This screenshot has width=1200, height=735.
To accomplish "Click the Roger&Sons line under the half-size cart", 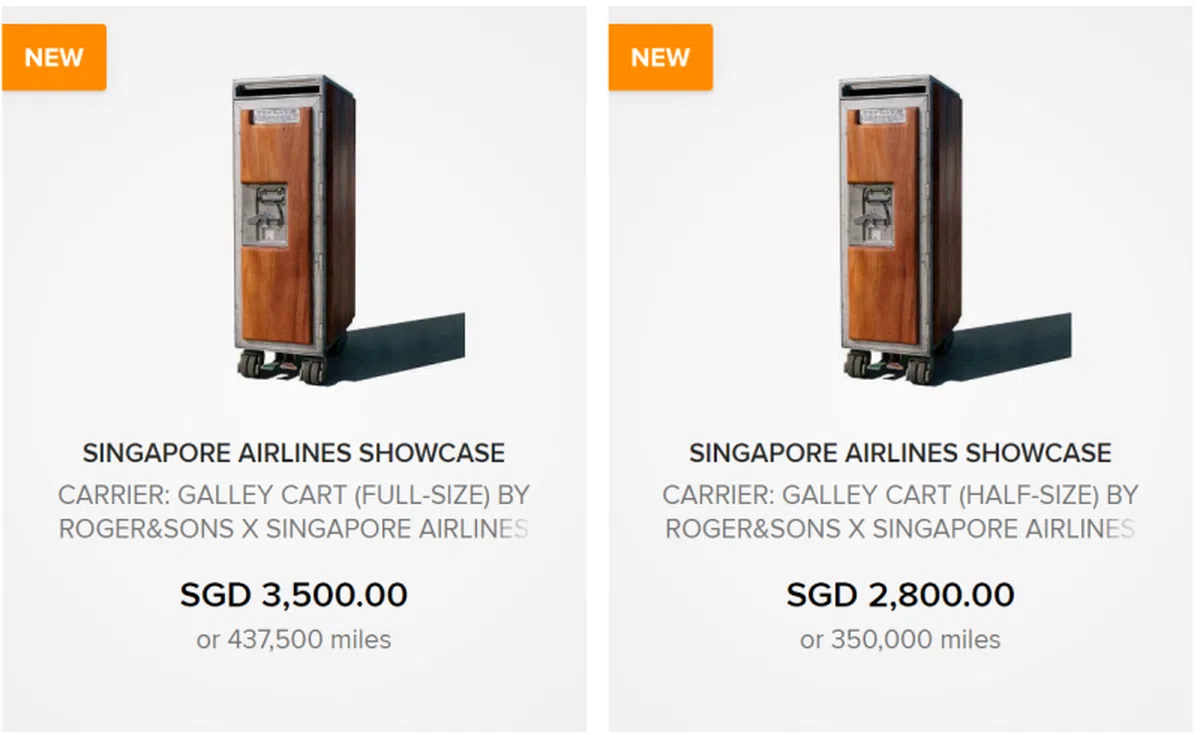I will click(900, 529).
